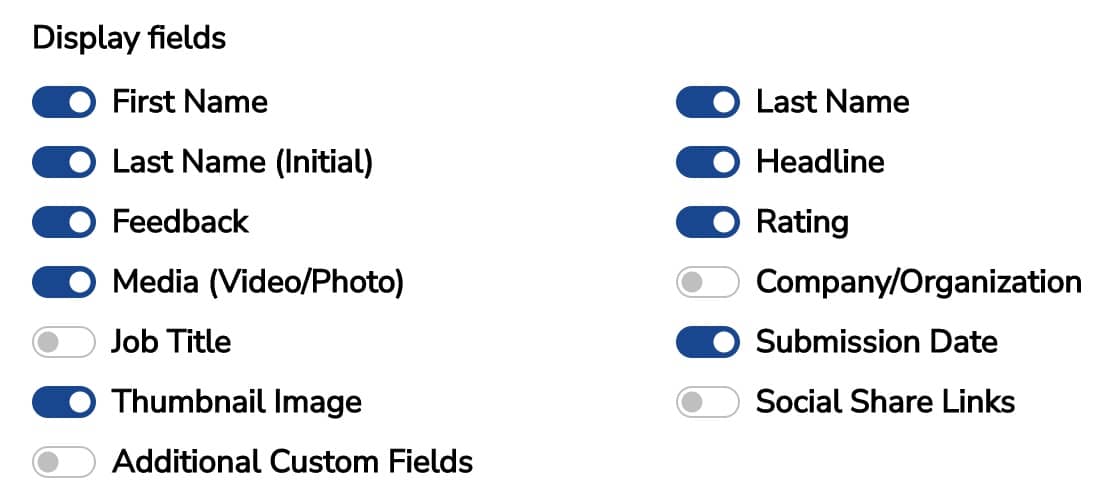1112x504 pixels.
Task: Switch off the Headline toggle
Action: (x=708, y=162)
